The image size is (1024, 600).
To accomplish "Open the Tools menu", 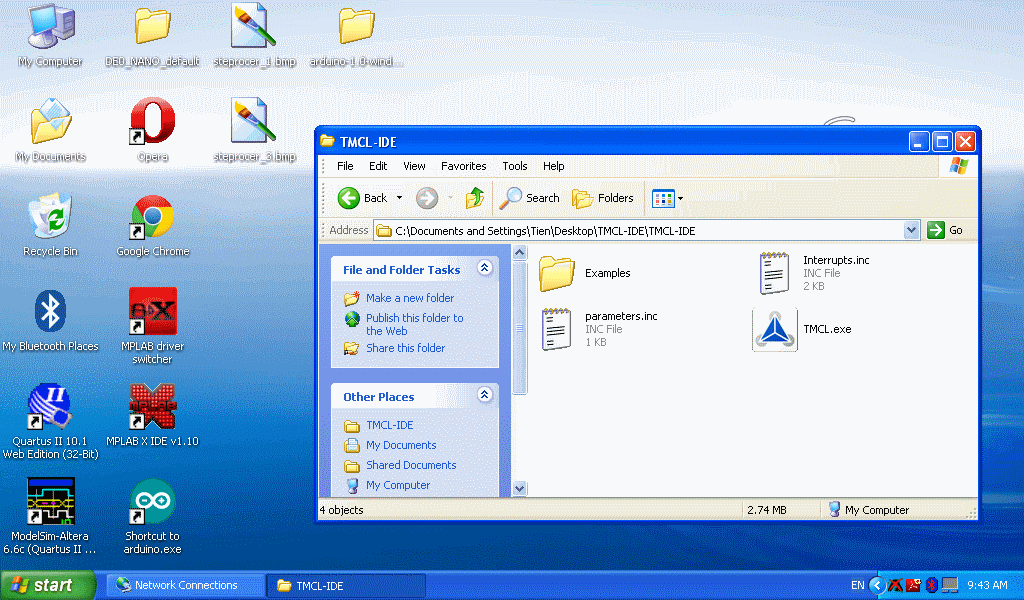I will click(515, 166).
